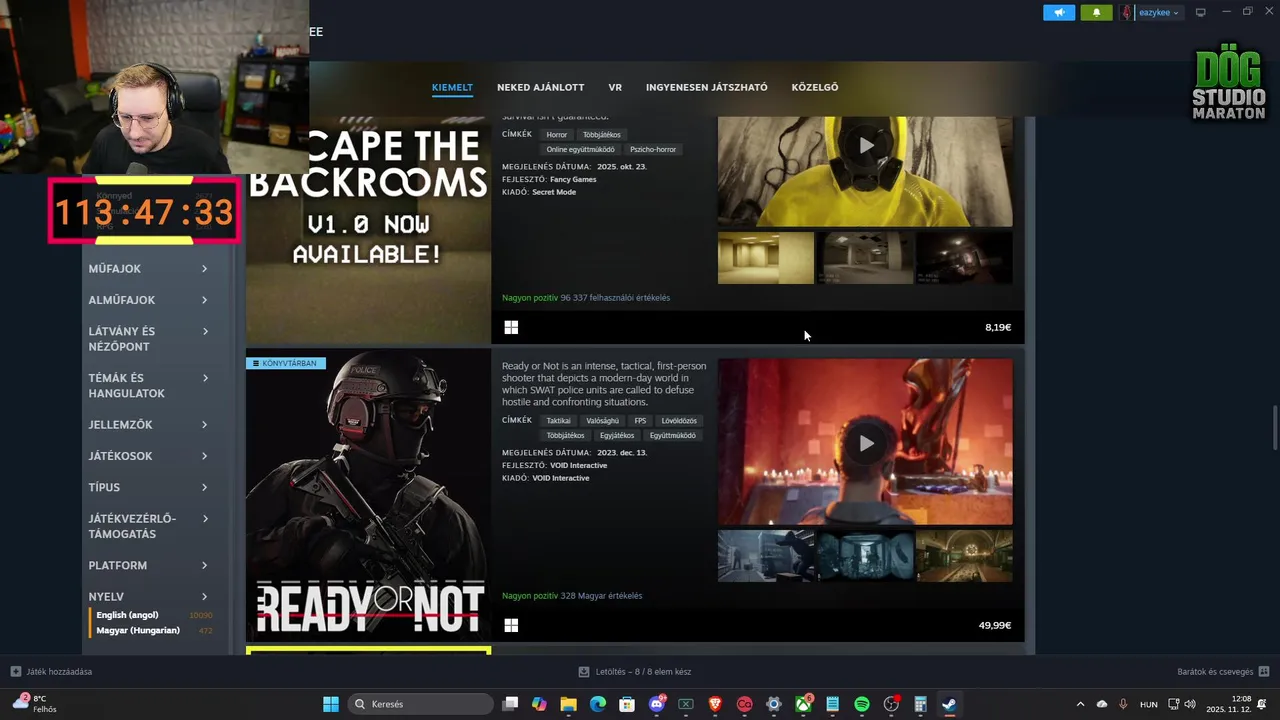Open Steam announcements megaphone button
Screen dimensions: 1280x720
click(1059, 12)
